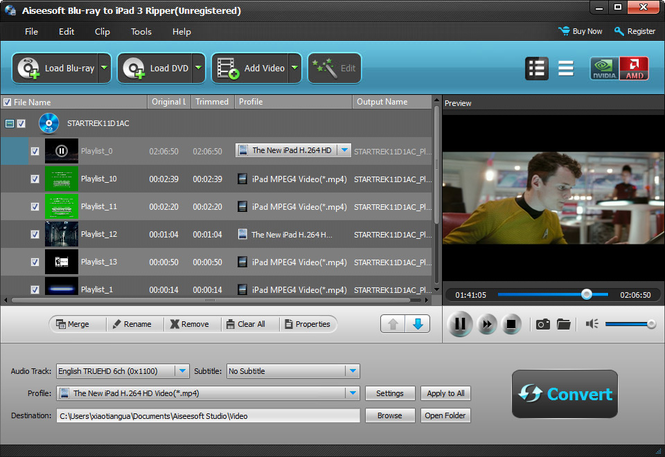The image size is (665, 457).
Task: Open the Help menu
Action: (x=182, y=32)
